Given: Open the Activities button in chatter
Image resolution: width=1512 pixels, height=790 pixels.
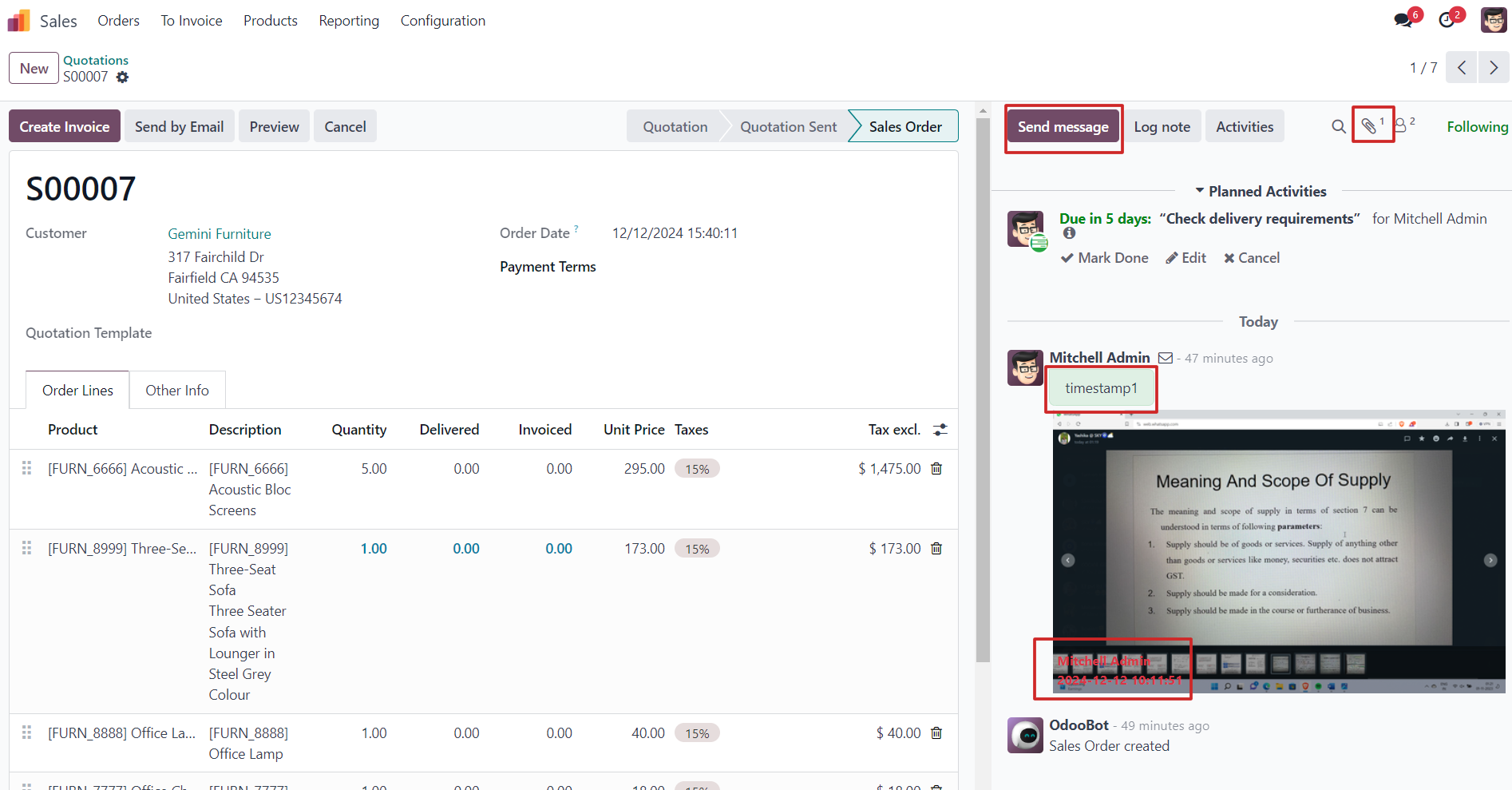Looking at the screenshot, I should click(1245, 126).
